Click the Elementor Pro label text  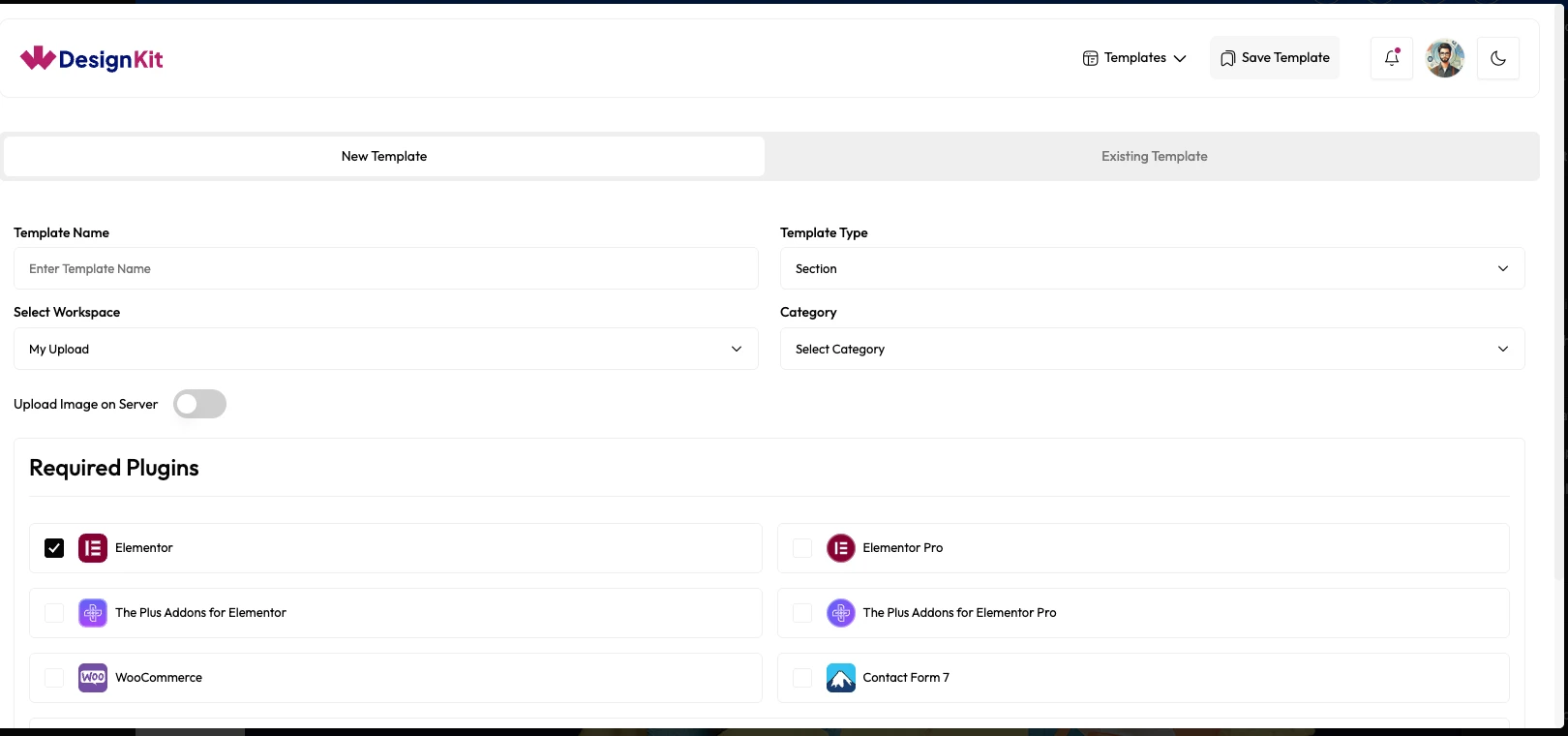tap(903, 548)
